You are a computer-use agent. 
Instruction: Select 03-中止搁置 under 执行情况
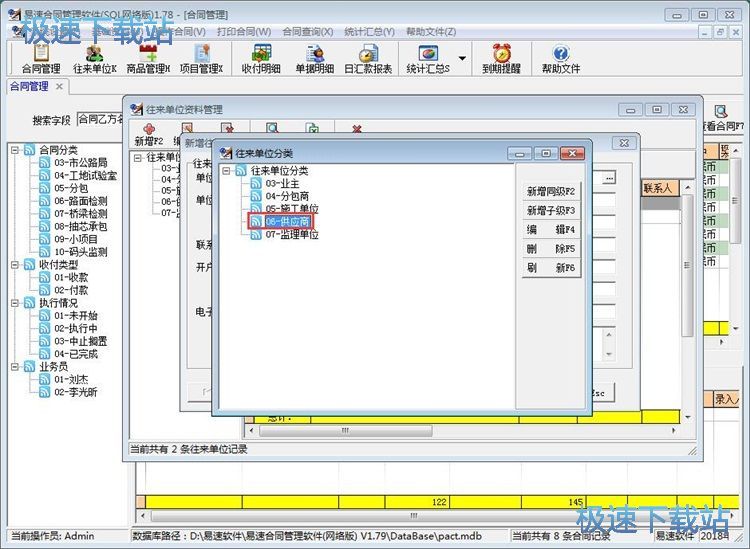point(80,341)
